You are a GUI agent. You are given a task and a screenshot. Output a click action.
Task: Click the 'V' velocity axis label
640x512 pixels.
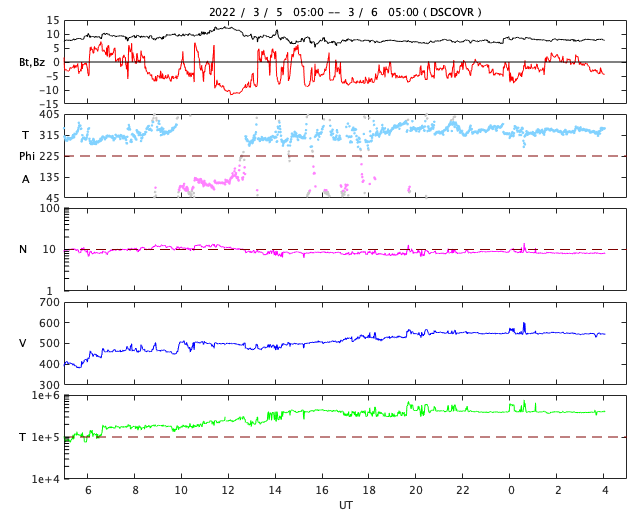coord(23,343)
